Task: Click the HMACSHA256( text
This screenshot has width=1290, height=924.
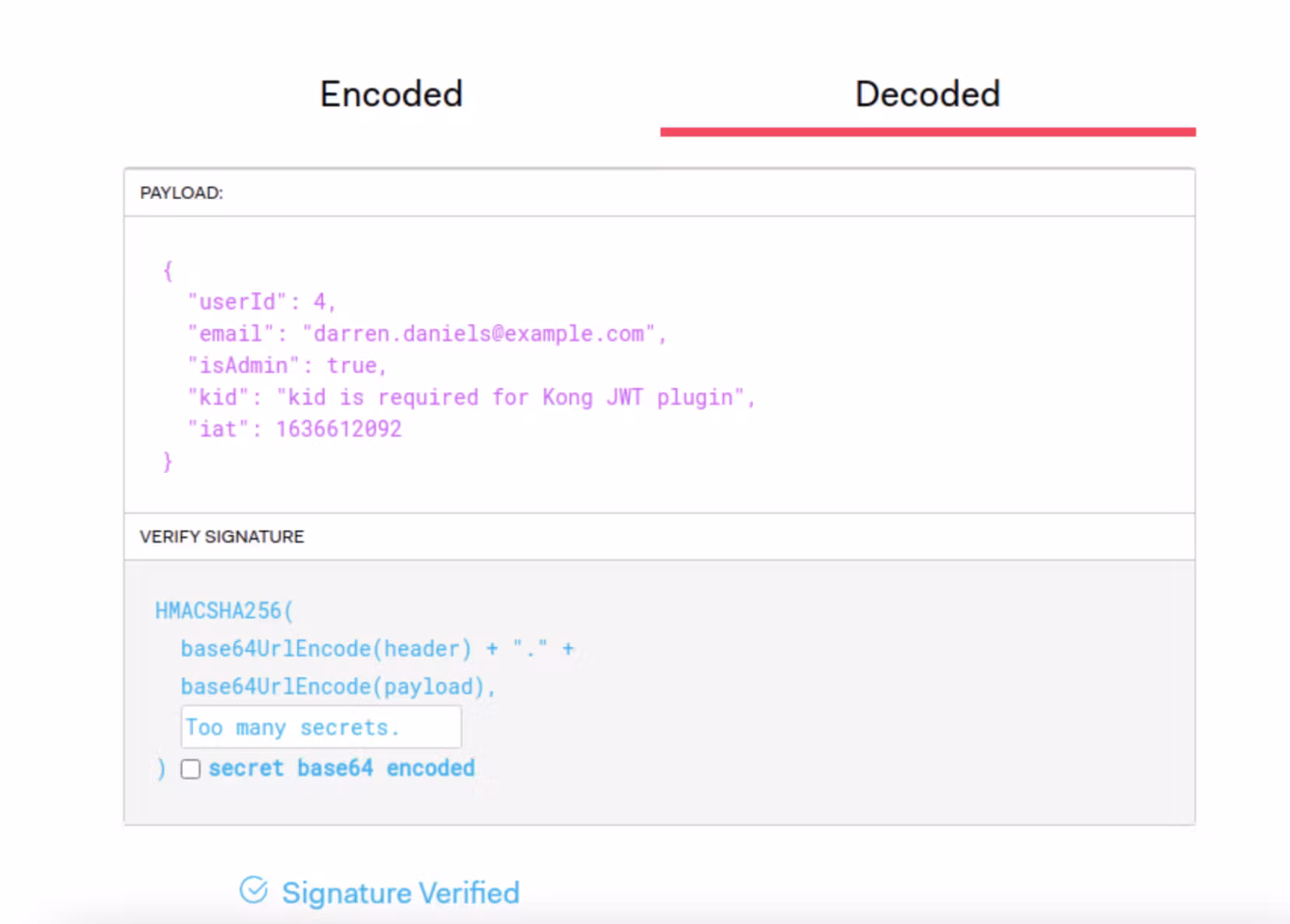Action: point(224,611)
